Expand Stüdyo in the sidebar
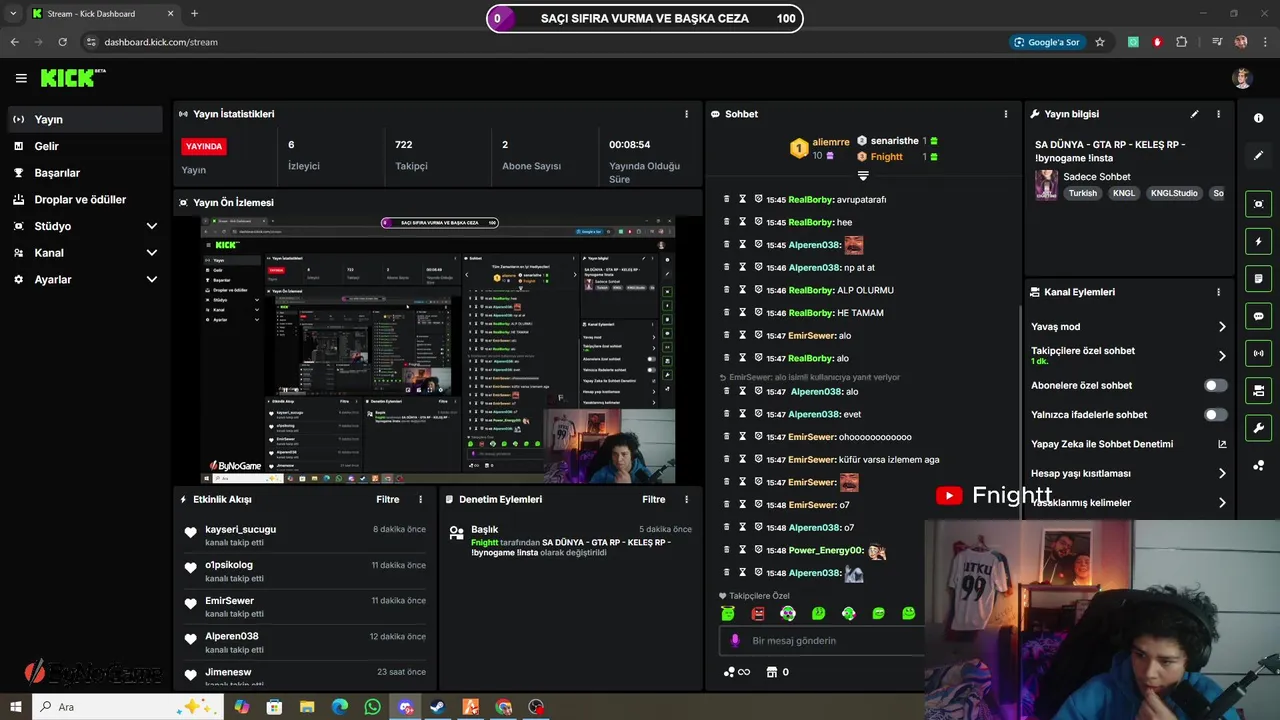The width and height of the screenshot is (1280, 720). coord(152,226)
